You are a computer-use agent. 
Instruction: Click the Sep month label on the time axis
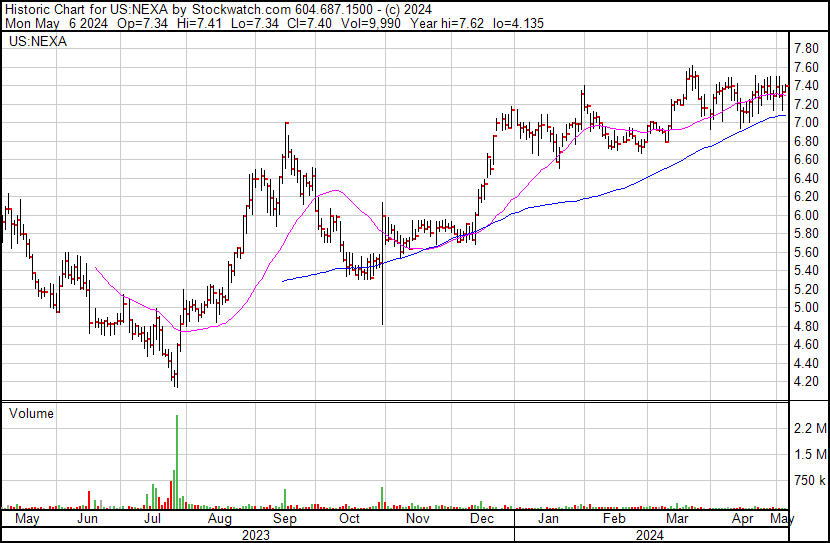click(285, 519)
